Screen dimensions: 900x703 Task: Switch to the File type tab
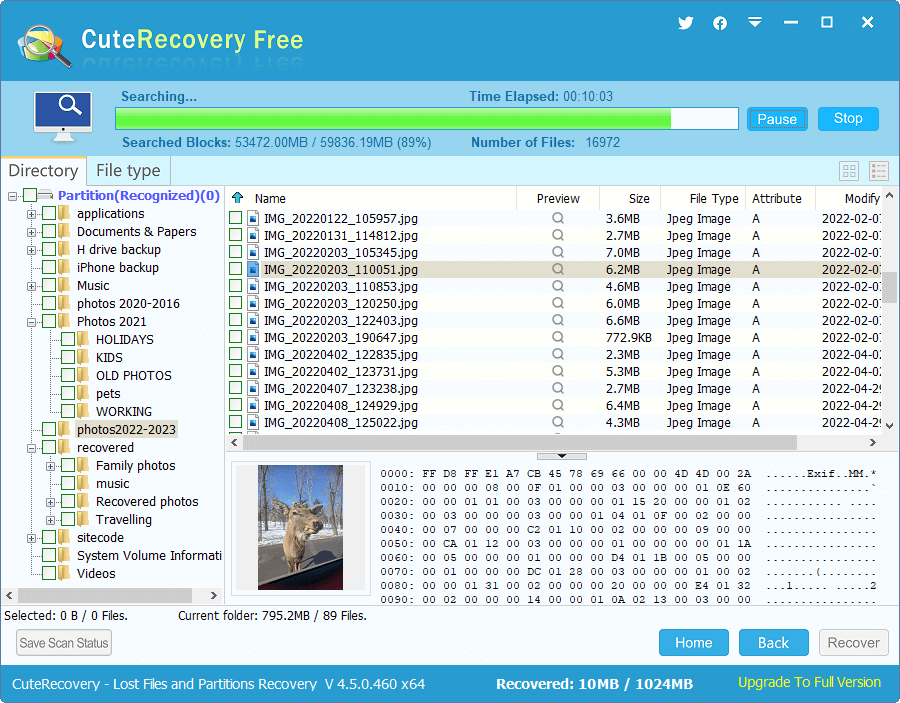coord(128,171)
